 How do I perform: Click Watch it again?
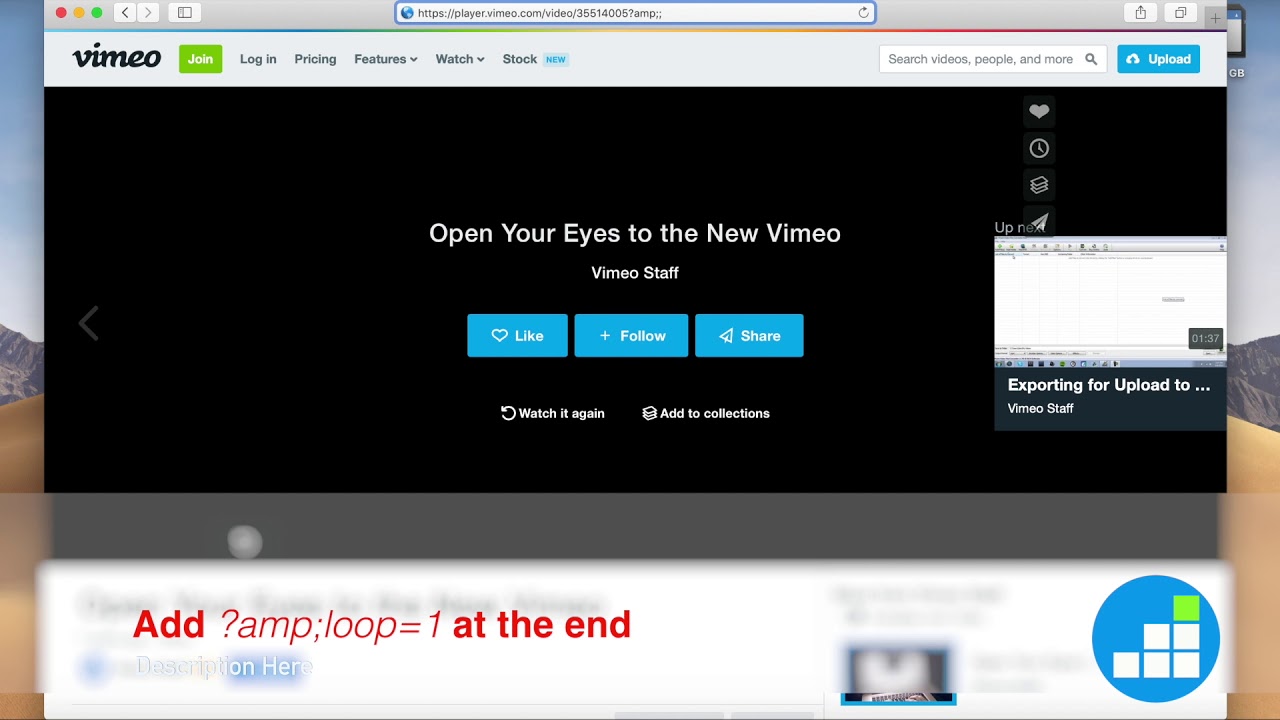[553, 413]
